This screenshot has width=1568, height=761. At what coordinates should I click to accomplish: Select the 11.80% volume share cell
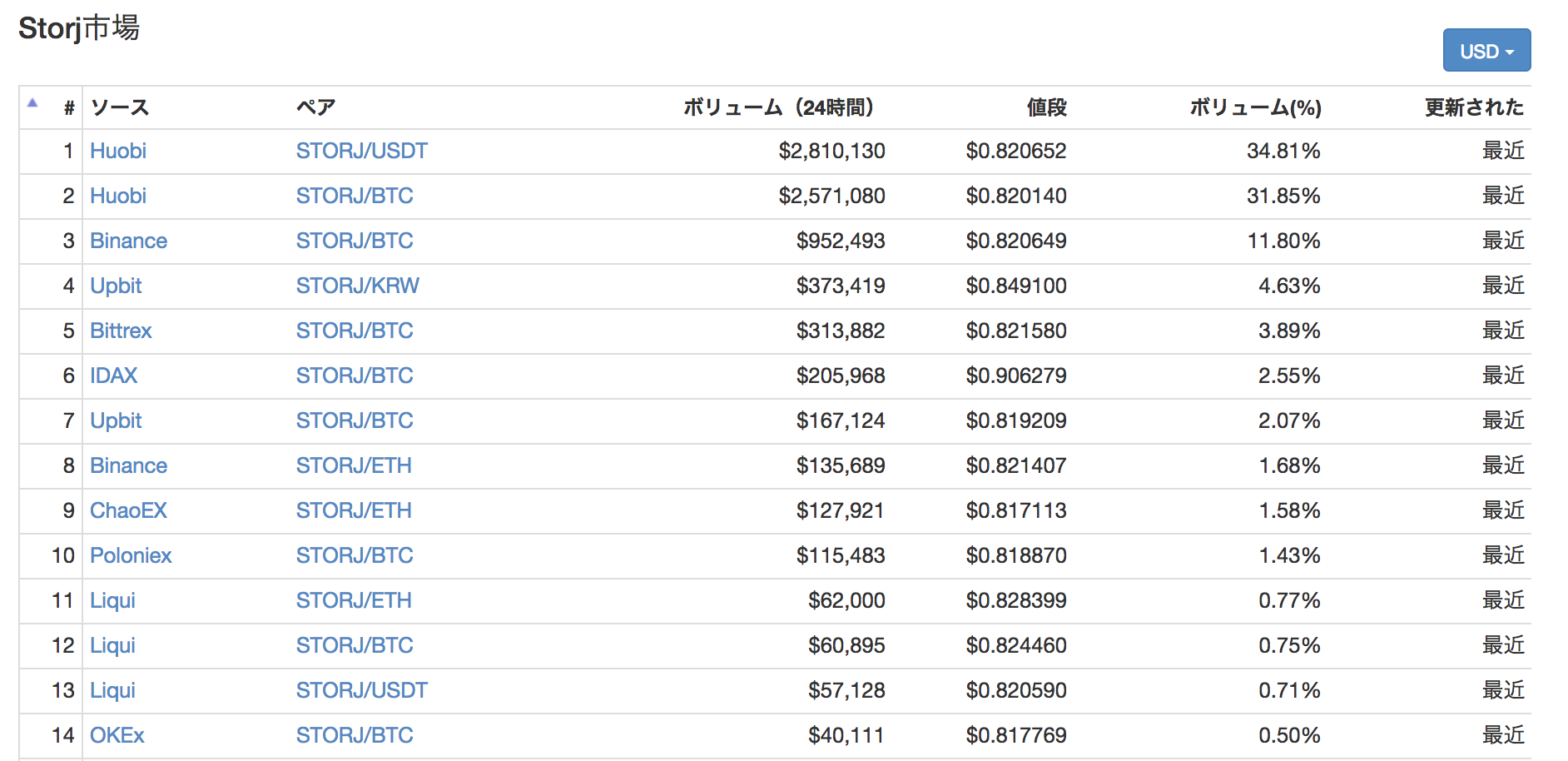click(1283, 241)
